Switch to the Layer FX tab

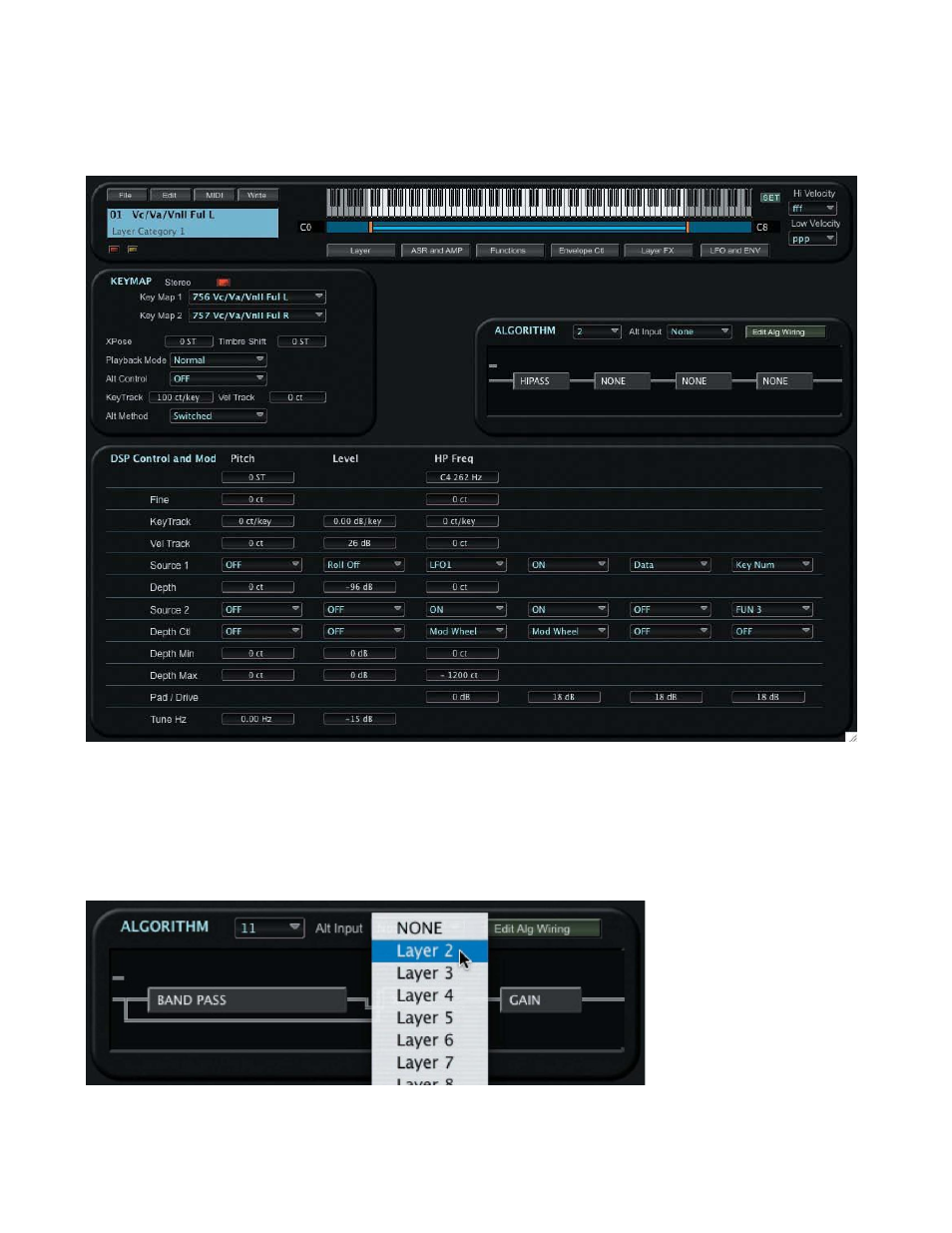pyautogui.click(x=657, y=251)
